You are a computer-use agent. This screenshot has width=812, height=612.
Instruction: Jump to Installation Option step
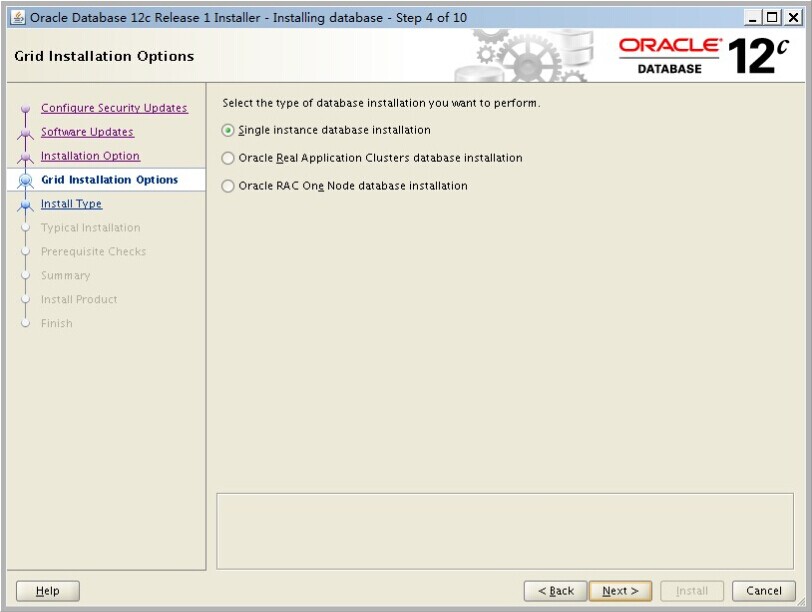click(90, 156)
